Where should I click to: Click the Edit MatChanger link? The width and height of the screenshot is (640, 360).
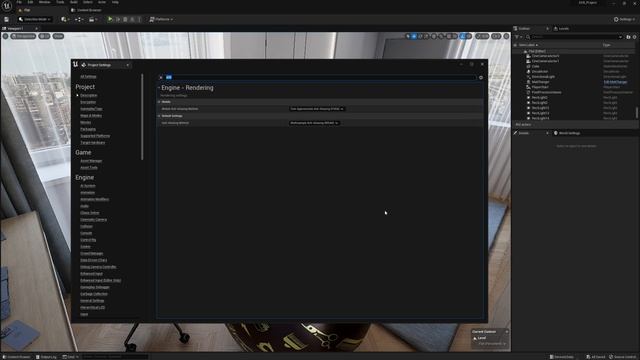[615, 82]
